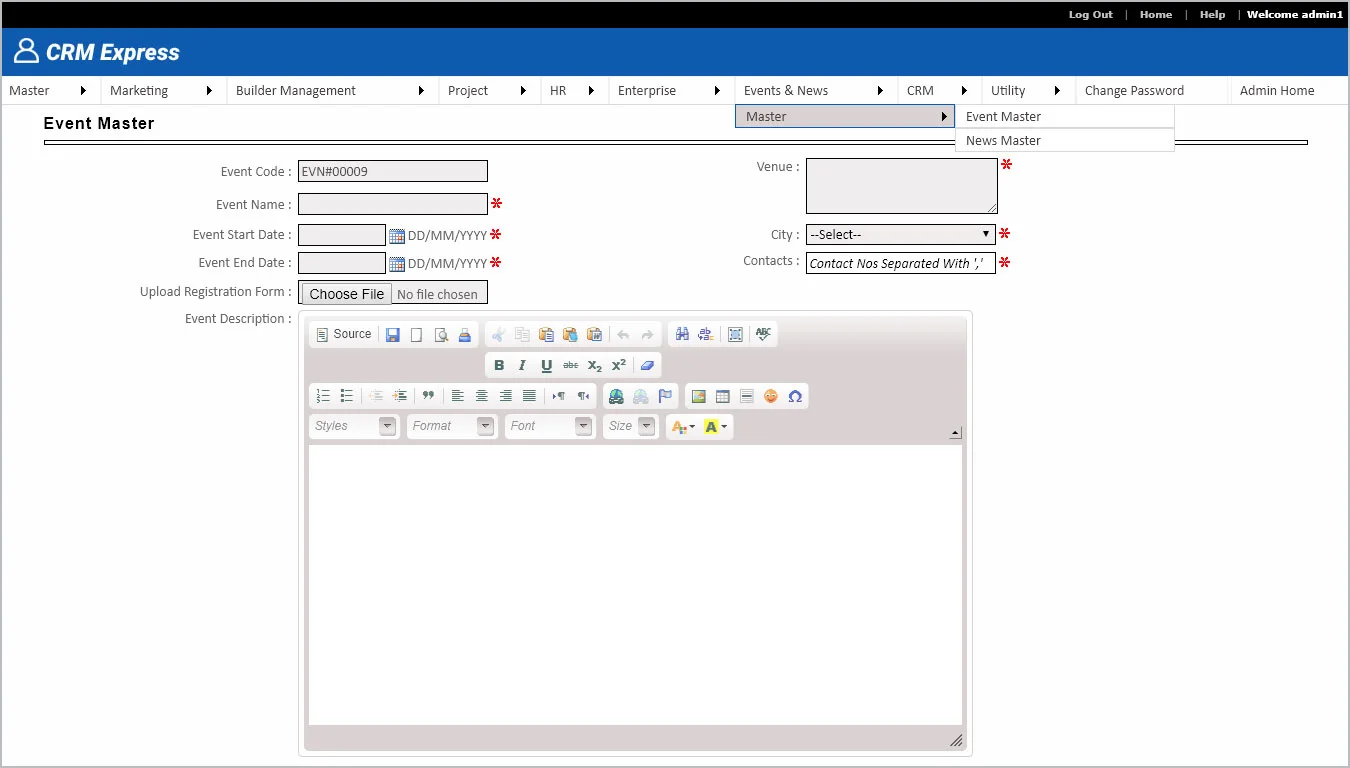Image resolution: width=1350 pixels, height=768 pixels.
Task: Click the Insert Image icon
Action: click(699, 396)
